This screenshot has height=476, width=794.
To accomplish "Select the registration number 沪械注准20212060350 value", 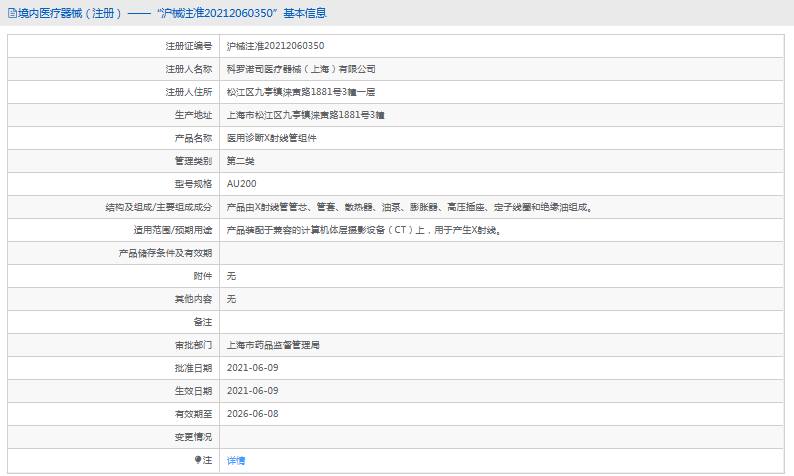I will (275, 46).
